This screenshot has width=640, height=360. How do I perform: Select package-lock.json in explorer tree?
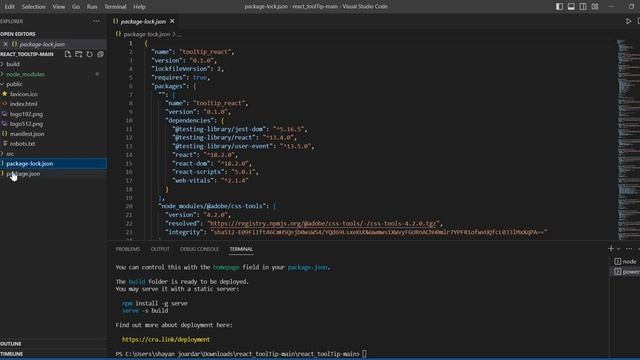click(29, 164)
